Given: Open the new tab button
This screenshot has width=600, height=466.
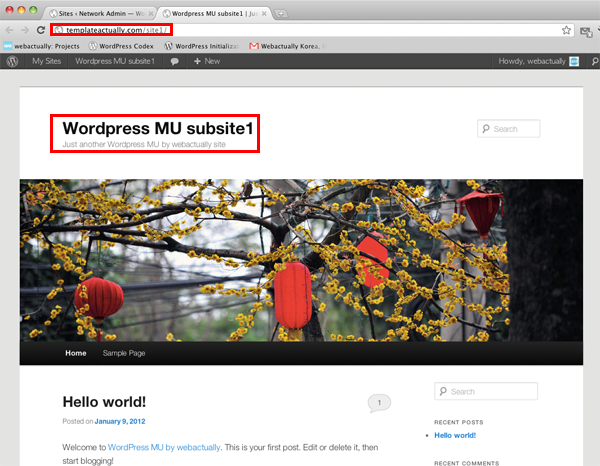Looking at the screenshot, I should (281, 13).
